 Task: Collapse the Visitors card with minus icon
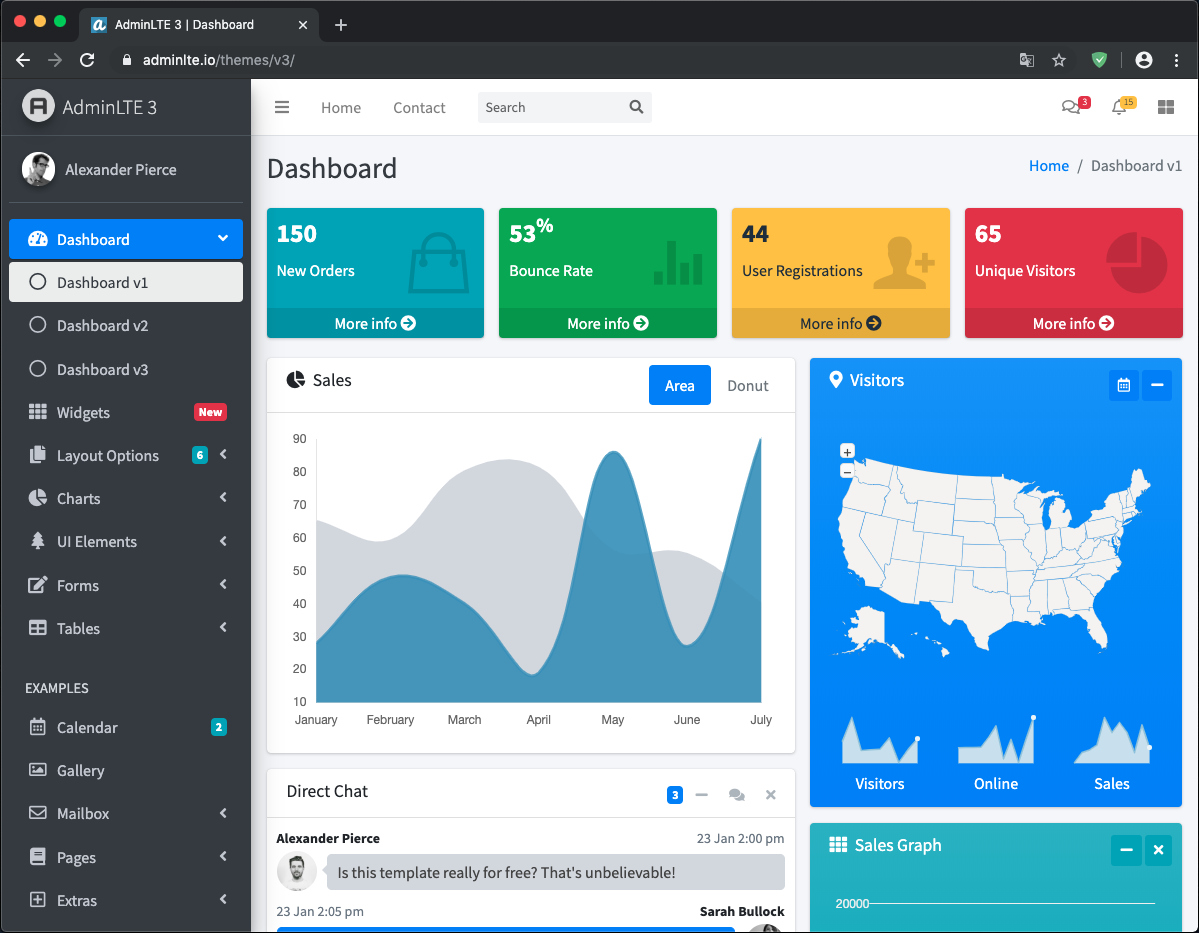[1157, 385]
